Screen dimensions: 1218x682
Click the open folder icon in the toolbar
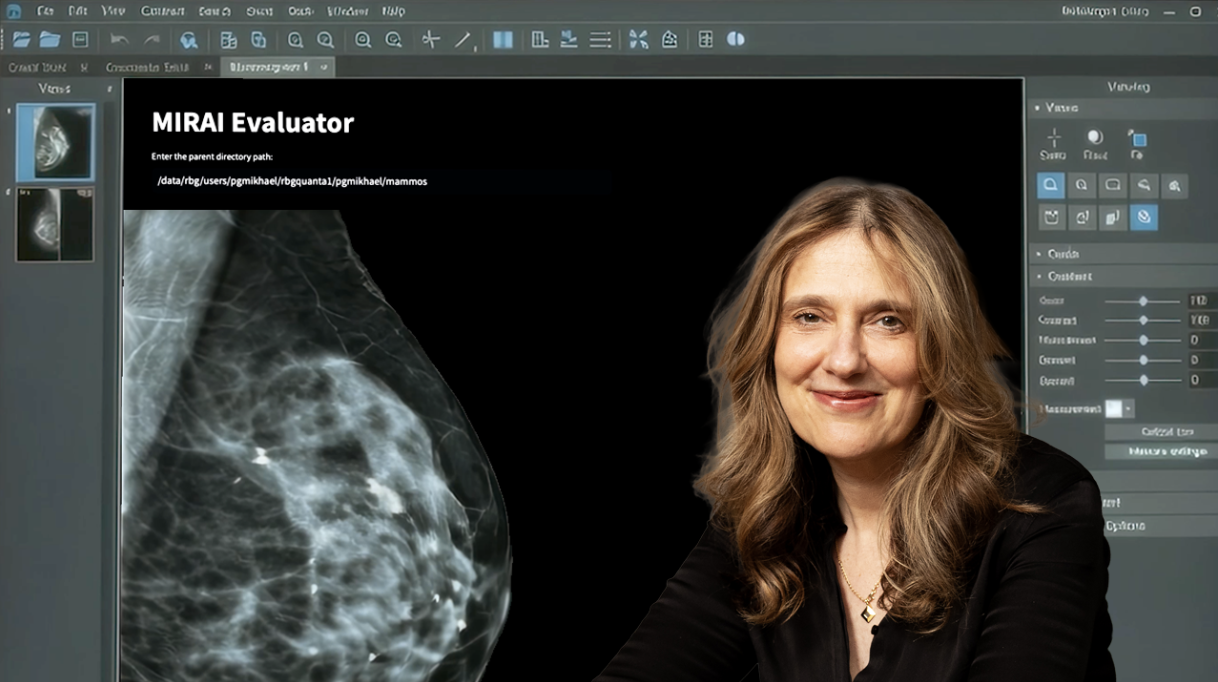pos(50,40)
